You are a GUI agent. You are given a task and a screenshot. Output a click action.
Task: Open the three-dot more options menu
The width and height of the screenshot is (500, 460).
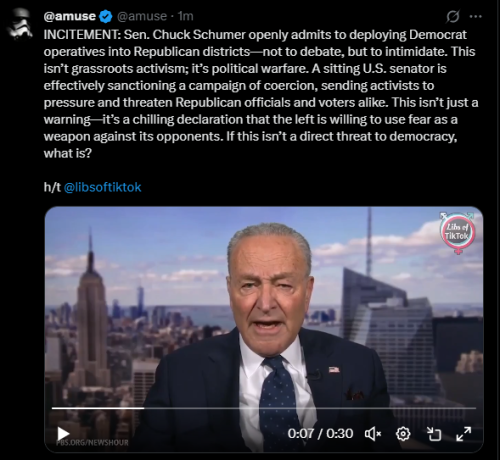coord(475,16)
